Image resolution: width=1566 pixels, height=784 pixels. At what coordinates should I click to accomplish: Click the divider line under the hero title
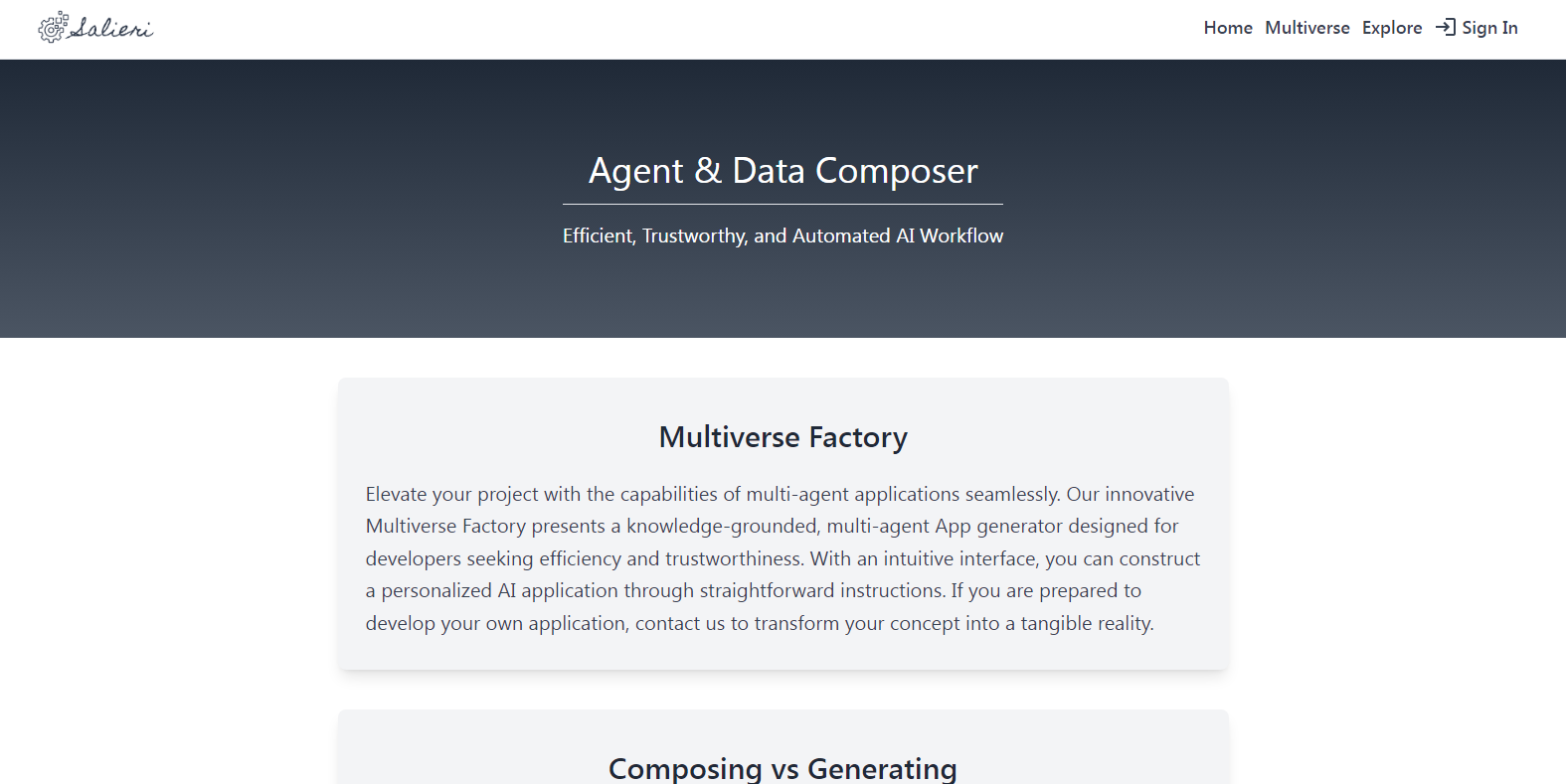click(783, 204)
